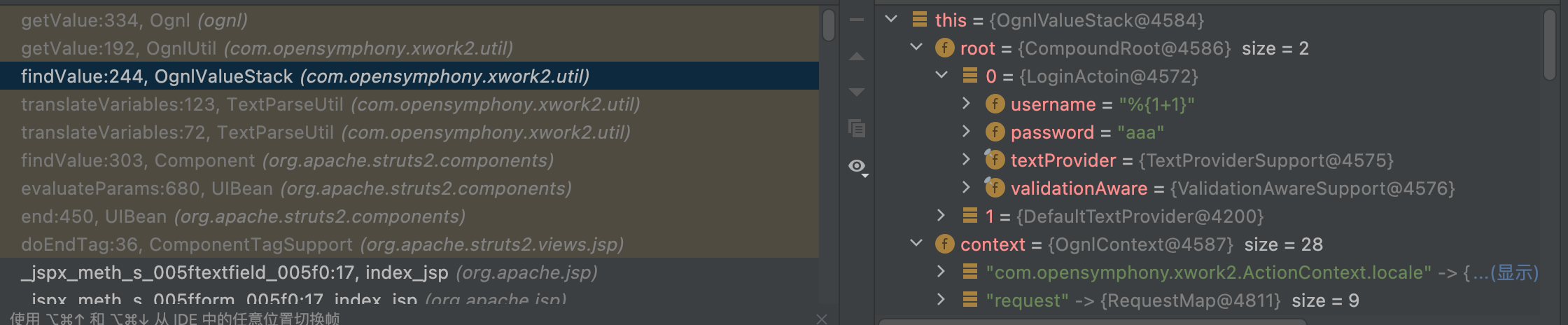Click the field icon beside context variable
Image resolution: width=1568 pixels, height=325 pixels.
944,244
